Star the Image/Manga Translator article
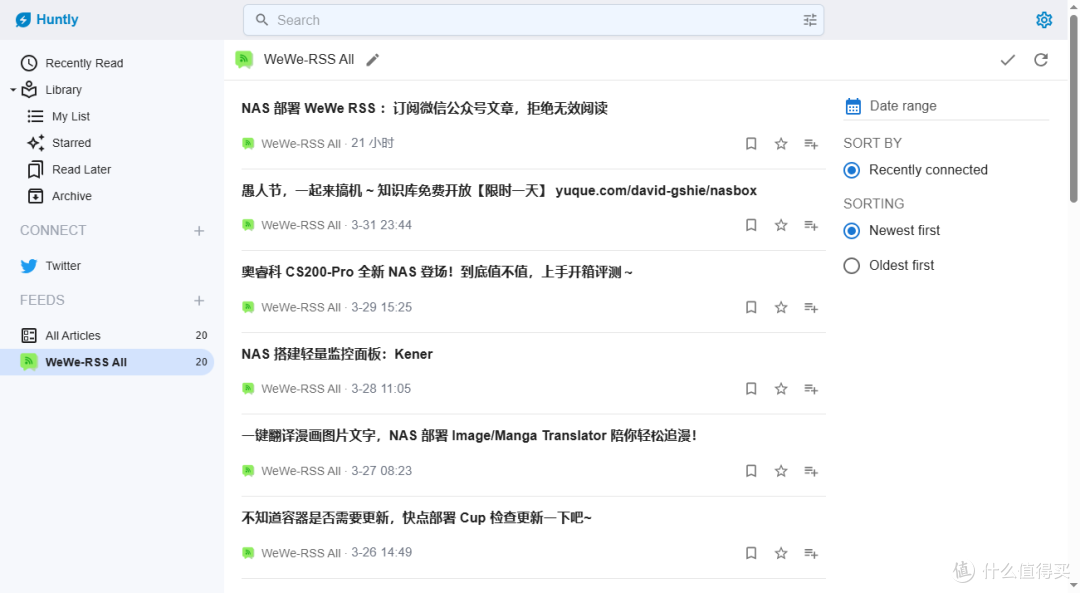 click(780, 471)
